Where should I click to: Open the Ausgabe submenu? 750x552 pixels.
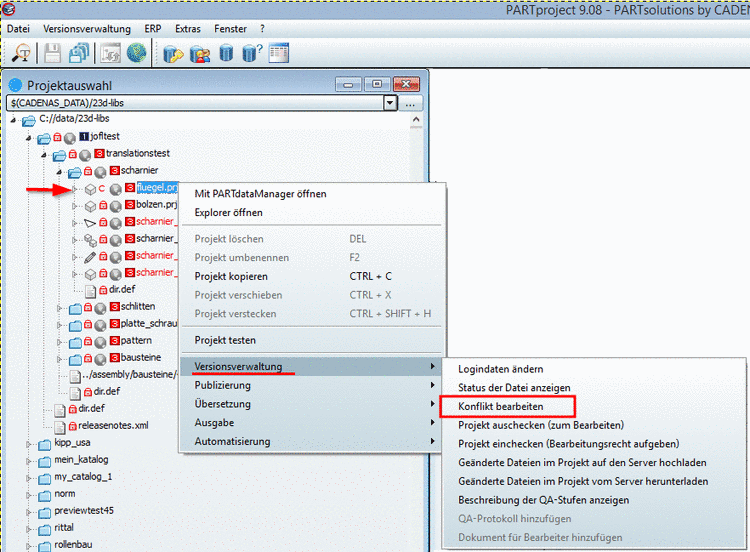[x=311, y=423]
